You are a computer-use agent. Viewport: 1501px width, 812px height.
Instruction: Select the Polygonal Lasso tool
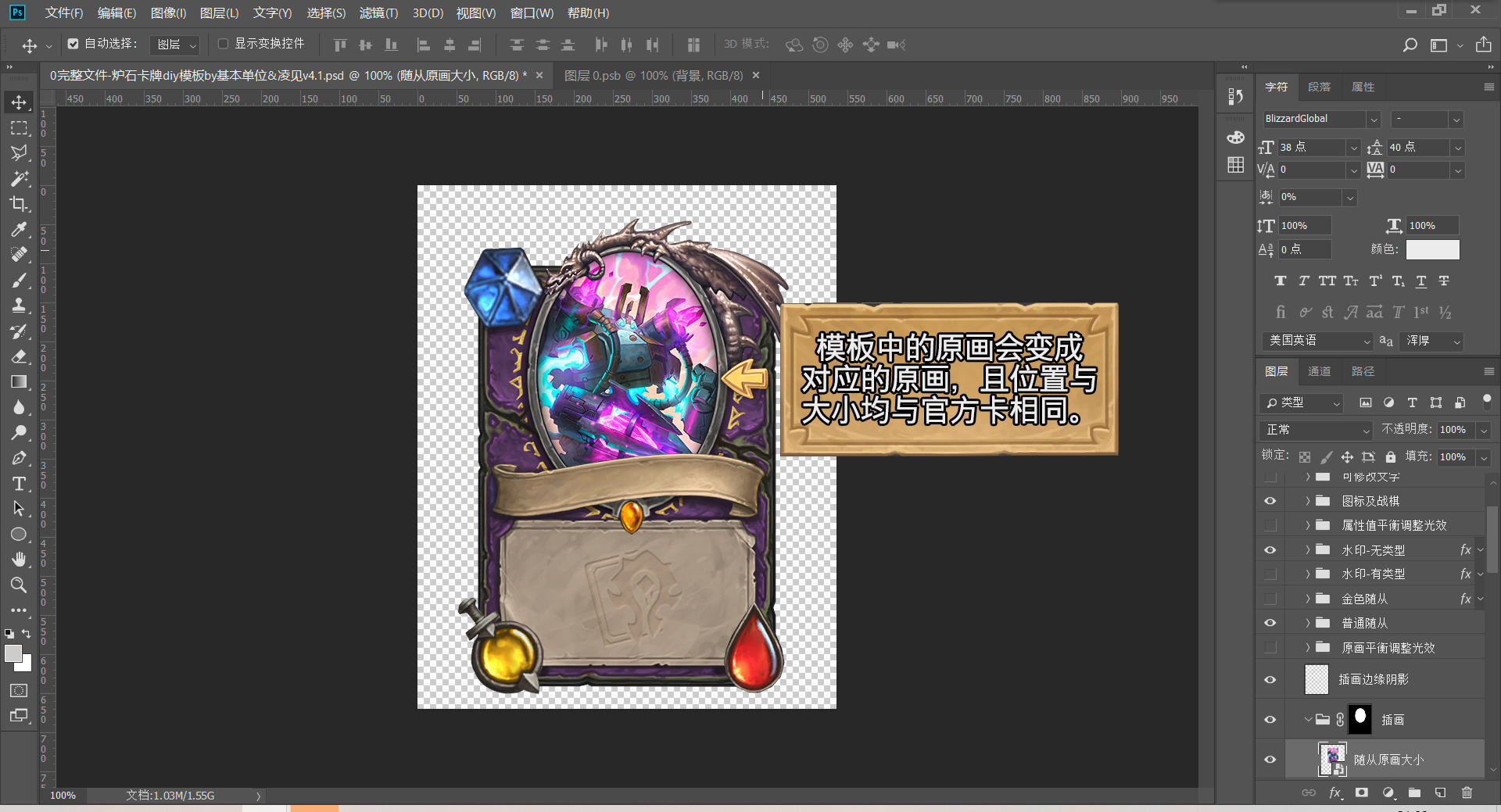pos(19,153)
